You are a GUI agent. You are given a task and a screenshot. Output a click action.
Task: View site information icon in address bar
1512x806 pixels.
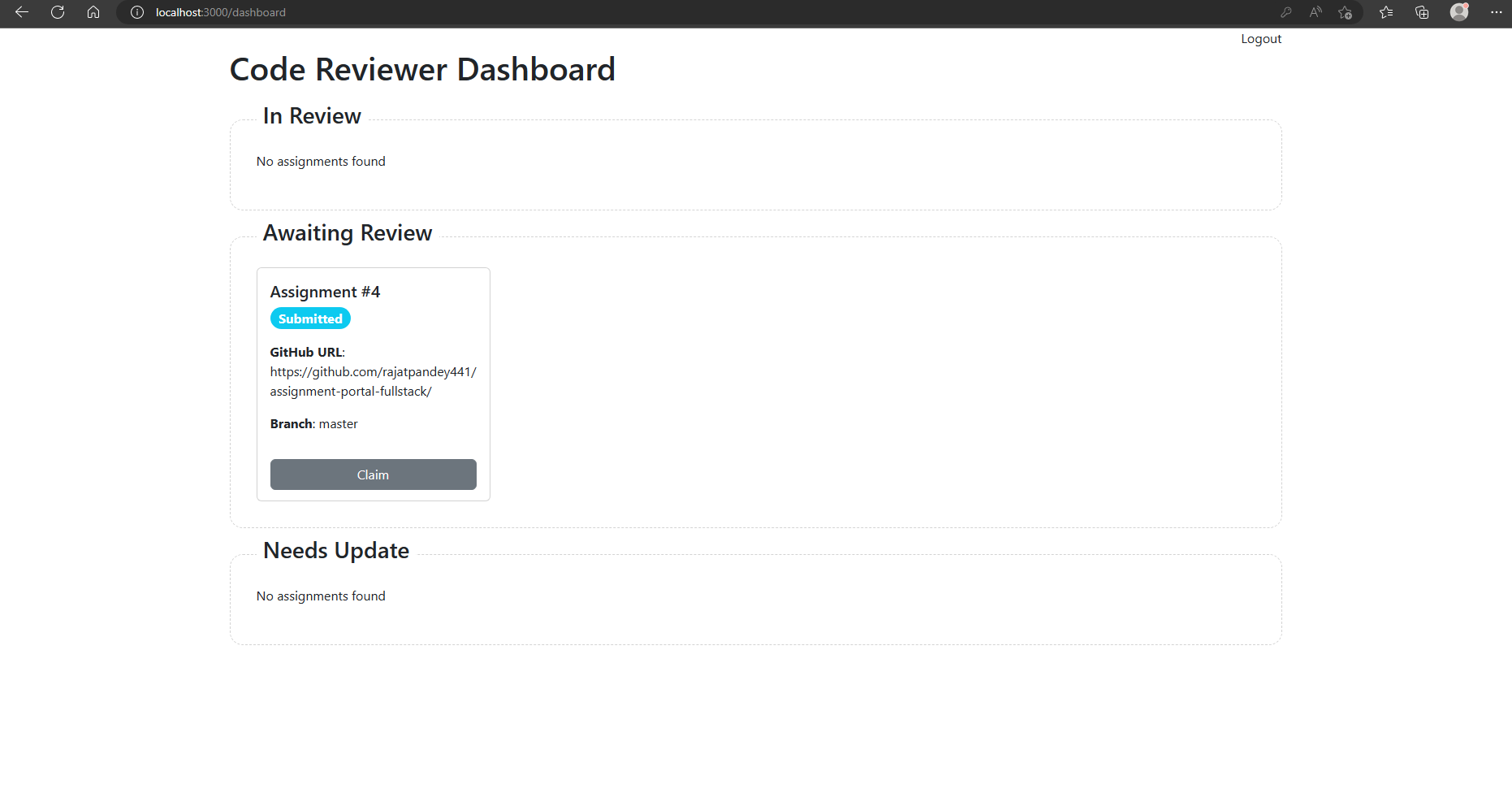(x=137, y=12)
